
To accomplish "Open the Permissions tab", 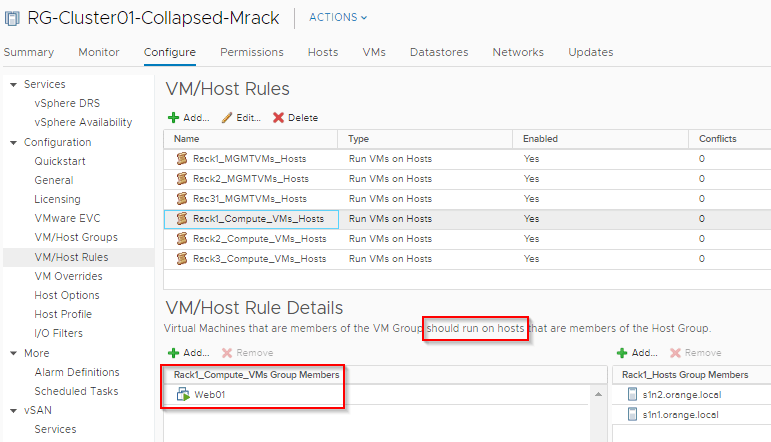I will (252, 52).
